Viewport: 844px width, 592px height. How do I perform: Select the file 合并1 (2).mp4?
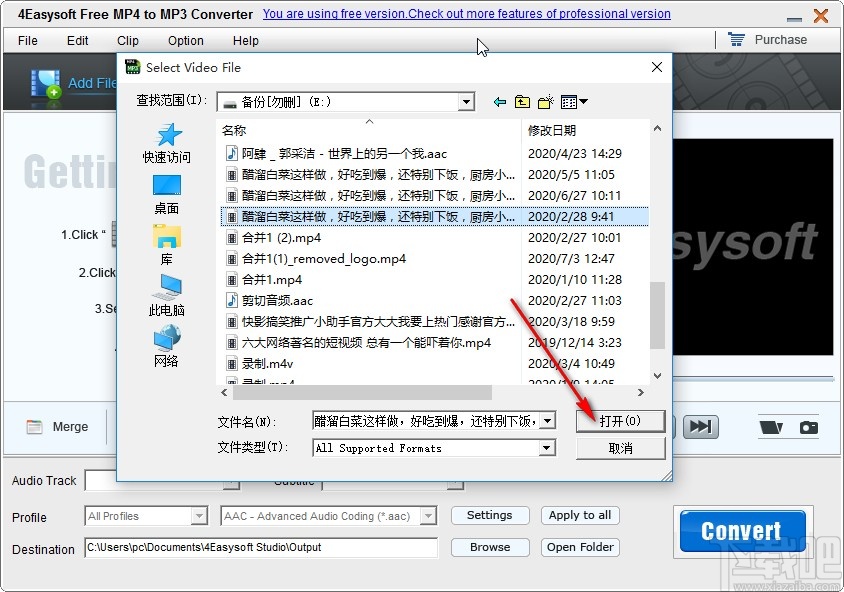280,237
